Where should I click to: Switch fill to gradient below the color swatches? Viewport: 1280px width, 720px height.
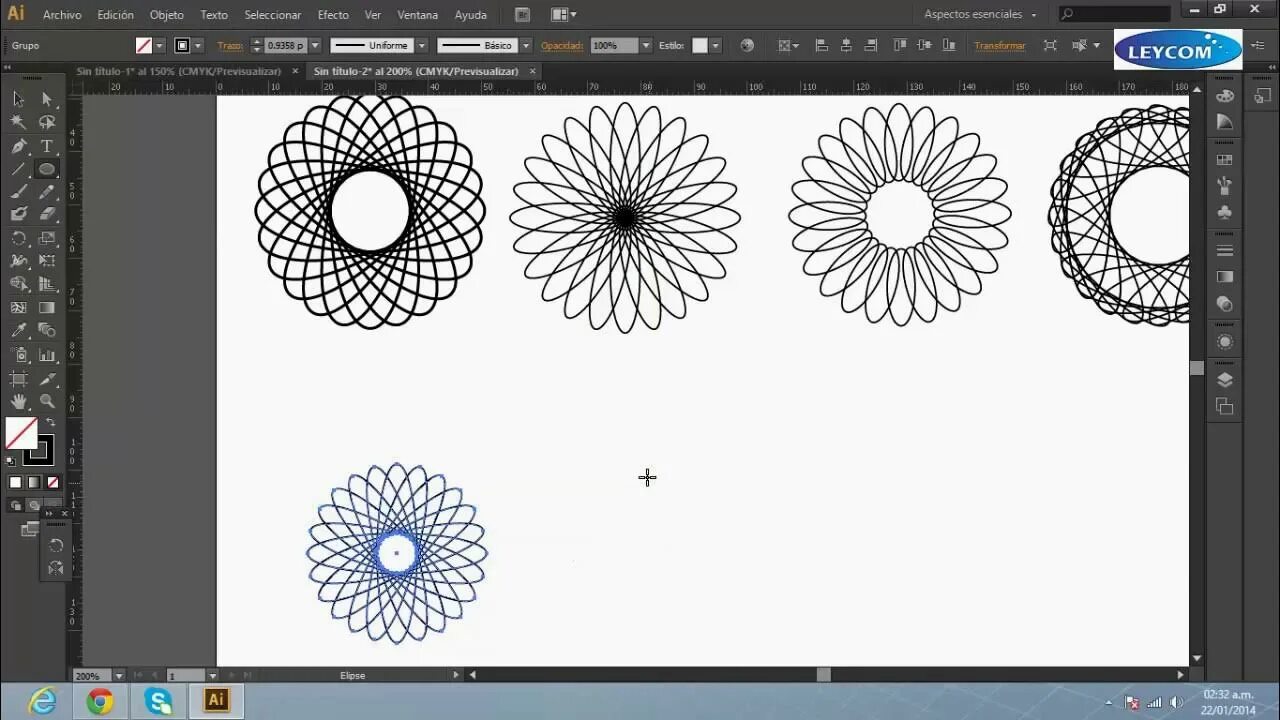31,481
